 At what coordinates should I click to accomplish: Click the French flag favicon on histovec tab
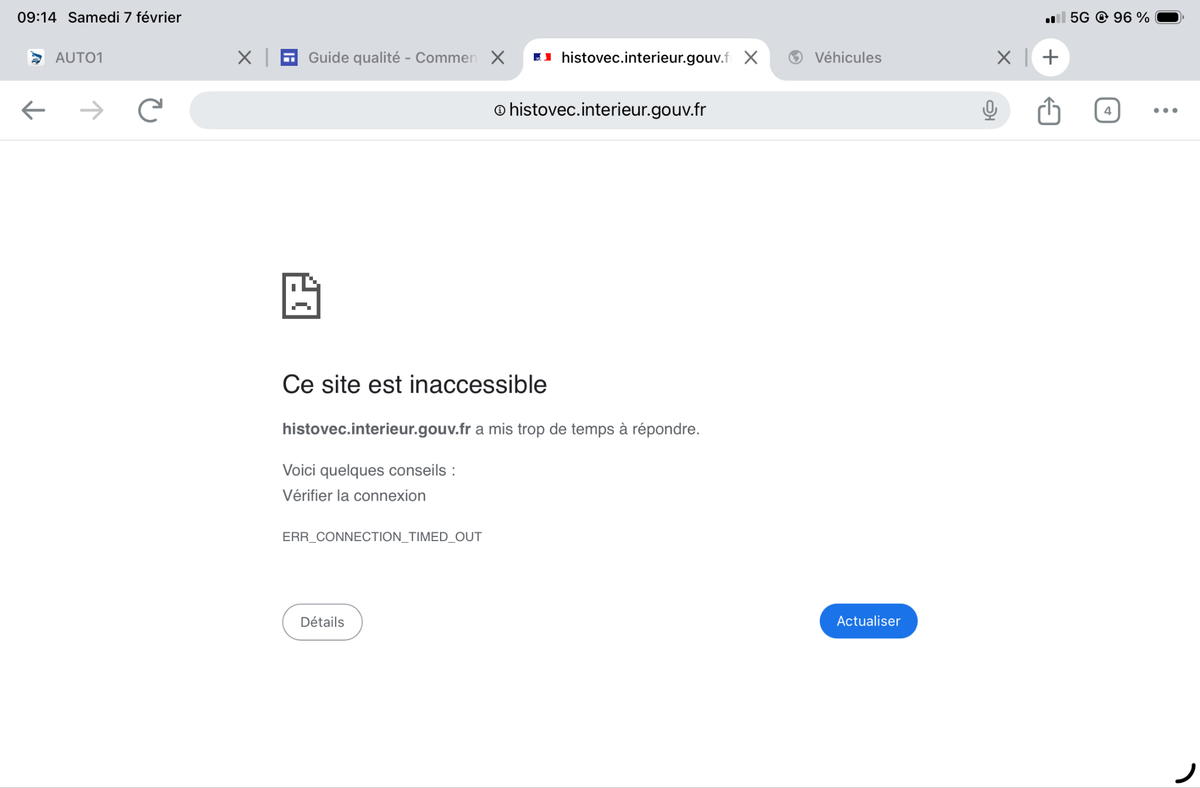pos(542,57)
